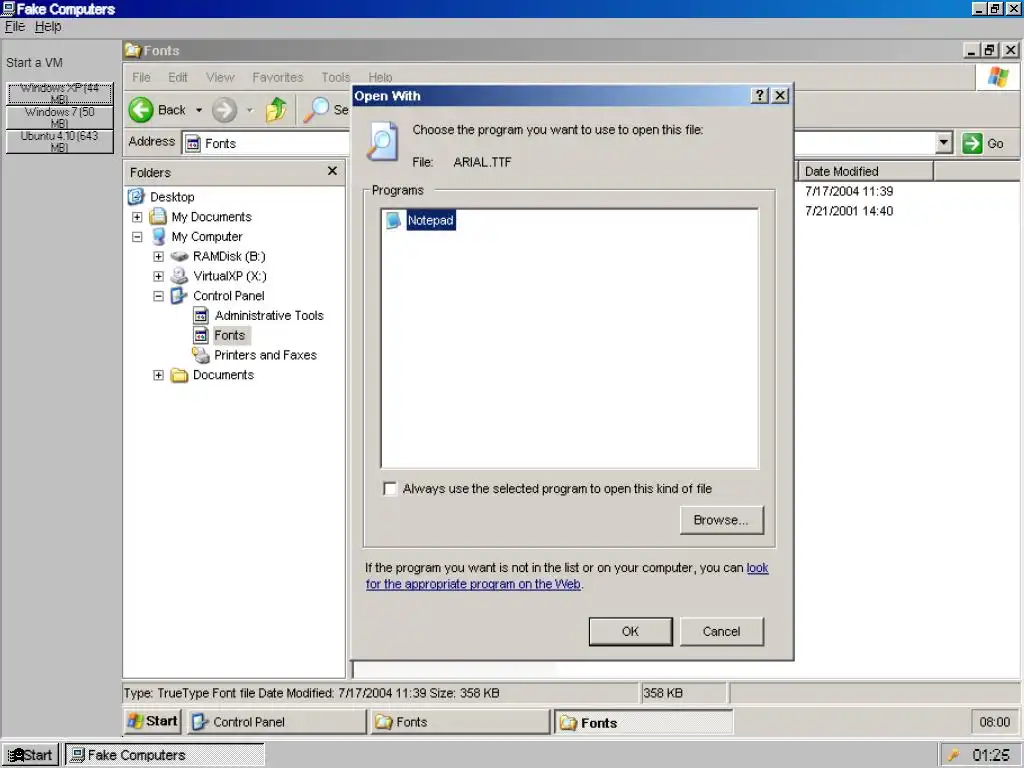Image resolution: width=1024 pixels, height=768 pixels.
Task: Check Always use the selected program box
Action: pyautogui.click(x=390, y=488)
